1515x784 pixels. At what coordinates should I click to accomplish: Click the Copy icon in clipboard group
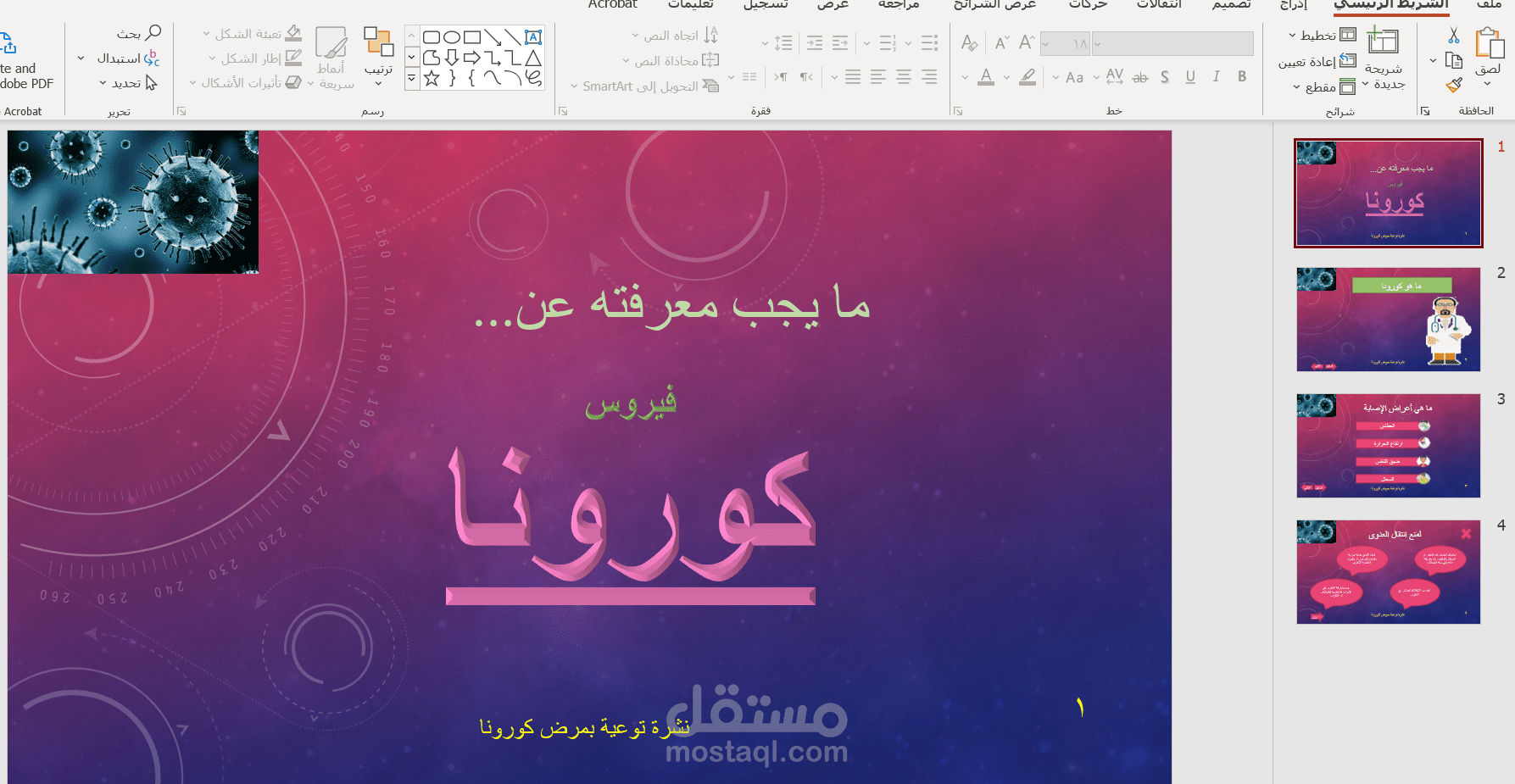pyautogui.click(x=1454, y=60)
